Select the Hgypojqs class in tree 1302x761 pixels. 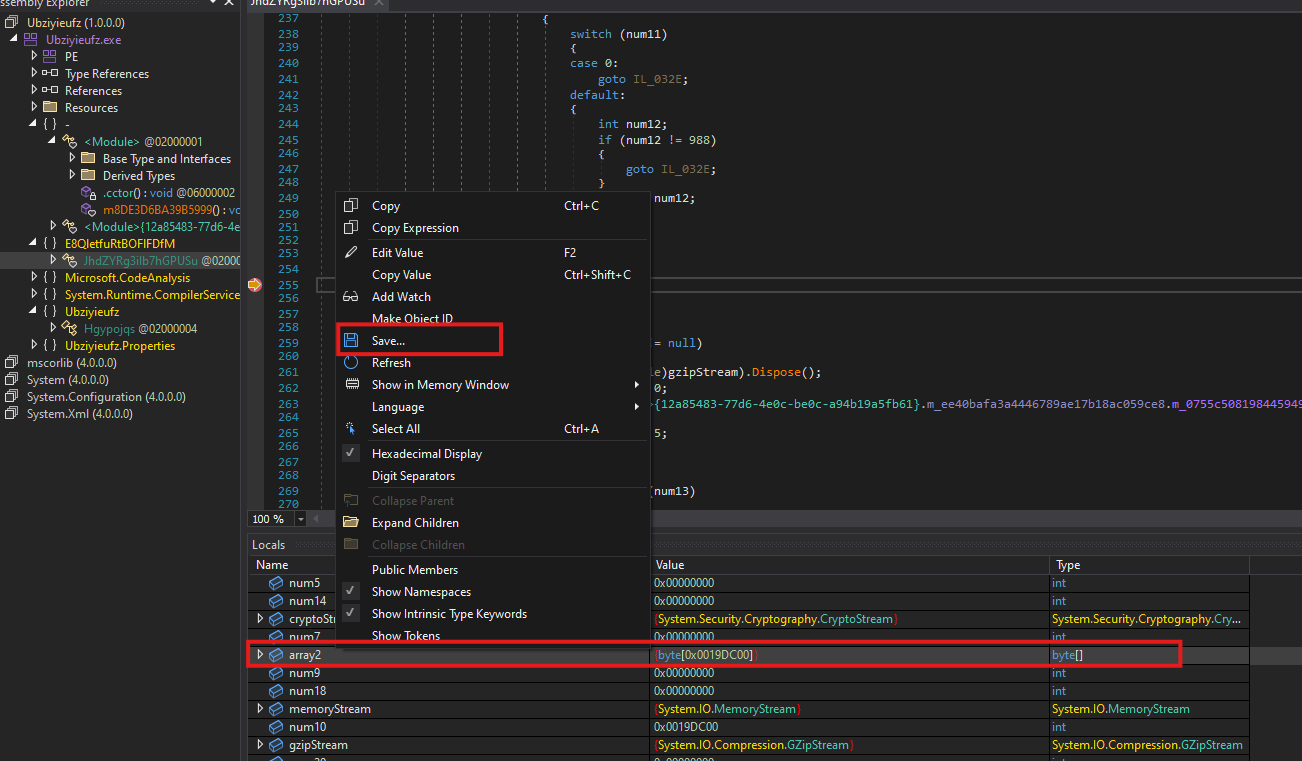coord(109,329)
